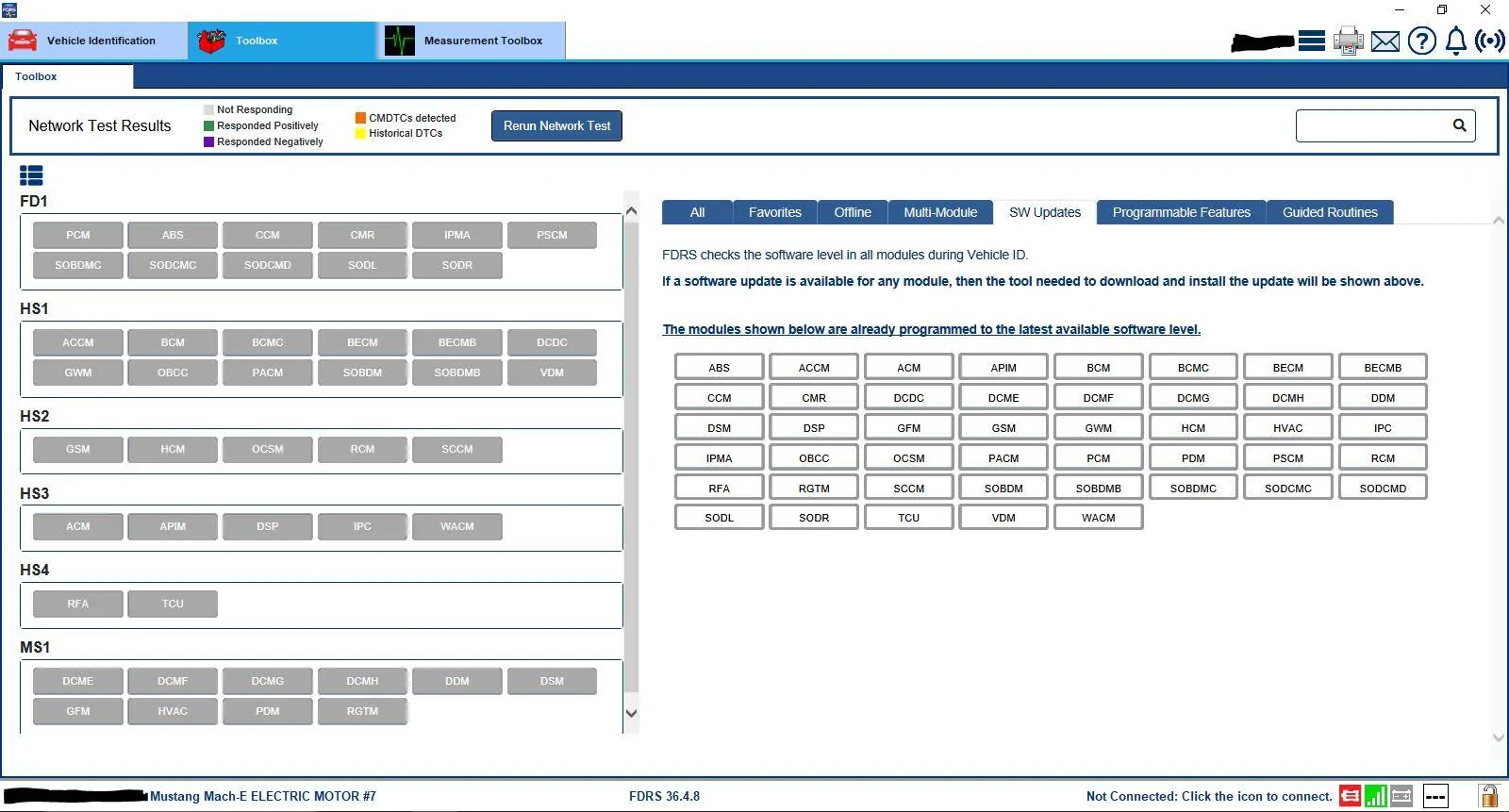This screenshot has height=812, width=1509.
Task: Click the network list scroll up arrow
Action: click(631, 211)
